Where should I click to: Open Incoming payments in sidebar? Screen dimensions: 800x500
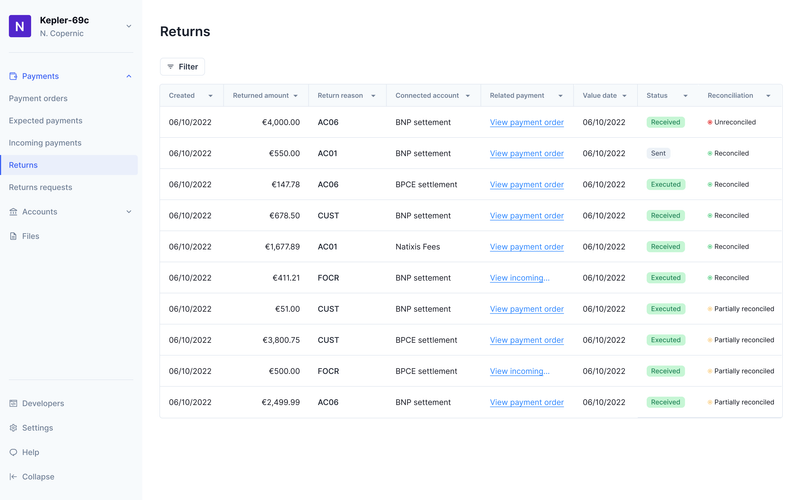tap(45, 143)
